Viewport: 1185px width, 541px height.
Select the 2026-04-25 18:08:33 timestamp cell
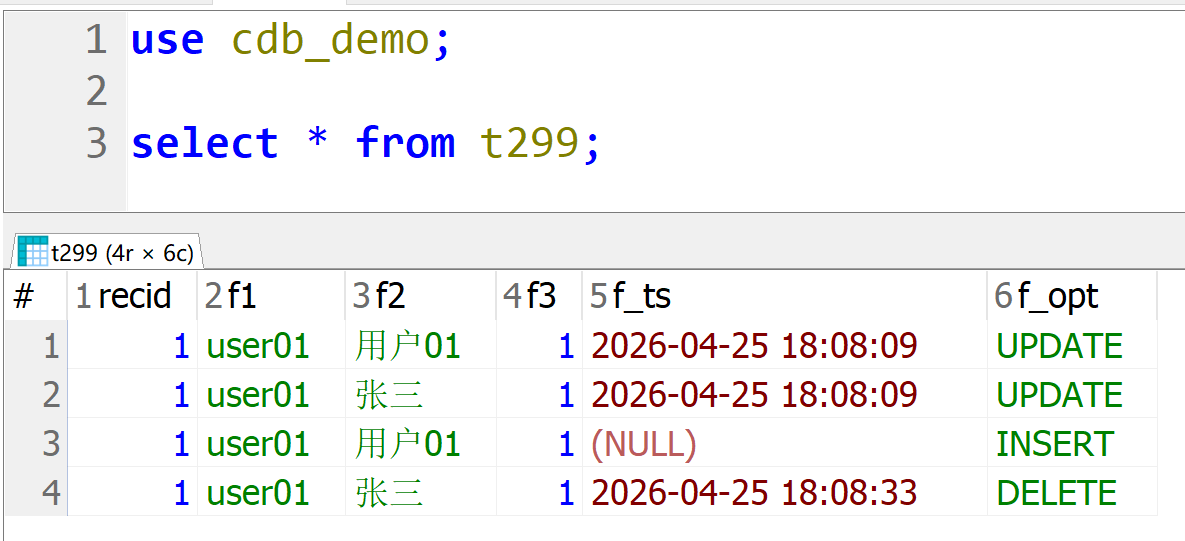754,493
